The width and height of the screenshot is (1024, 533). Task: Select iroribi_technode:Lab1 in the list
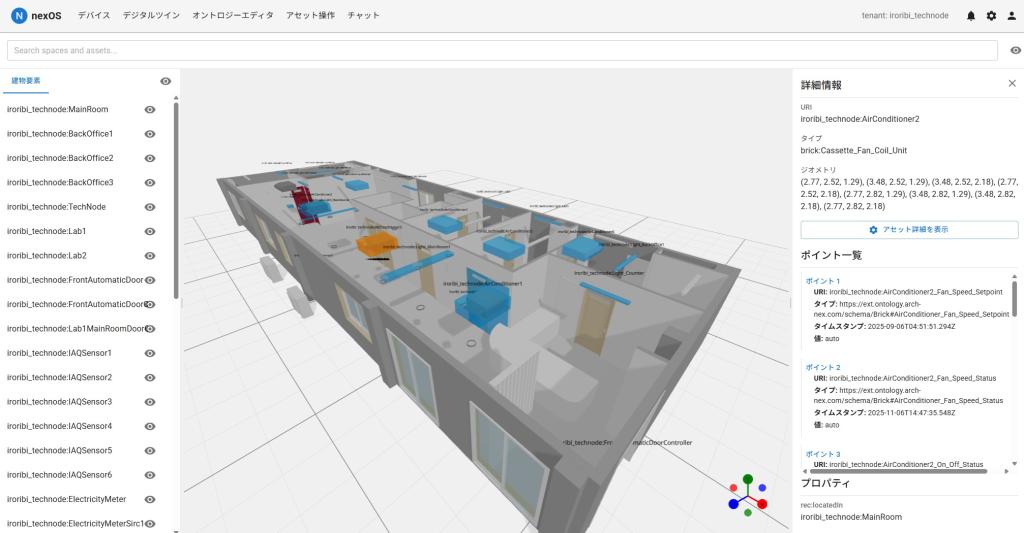(46, 231)
